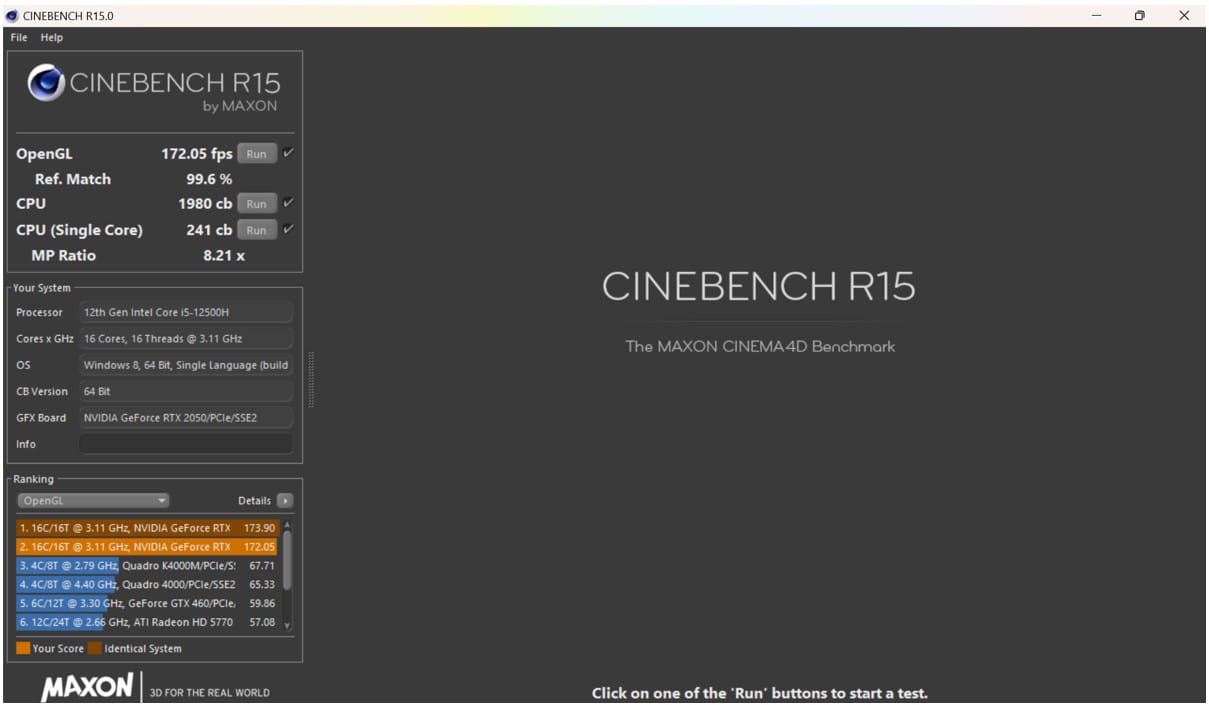Click the ranking list scroll-down arrow
Viewport: 1209px width, 705px height.
[288, 626]
